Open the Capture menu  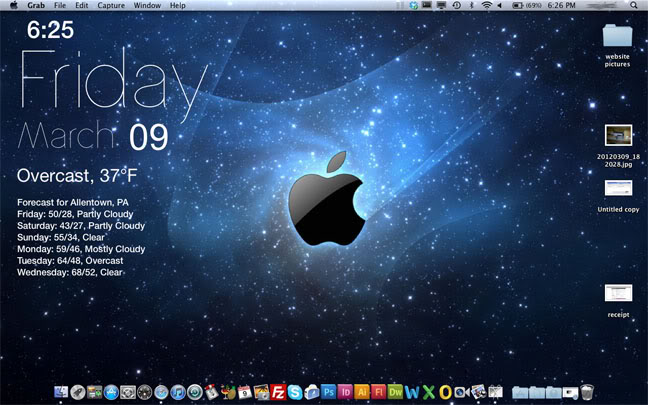click(111, 5)
